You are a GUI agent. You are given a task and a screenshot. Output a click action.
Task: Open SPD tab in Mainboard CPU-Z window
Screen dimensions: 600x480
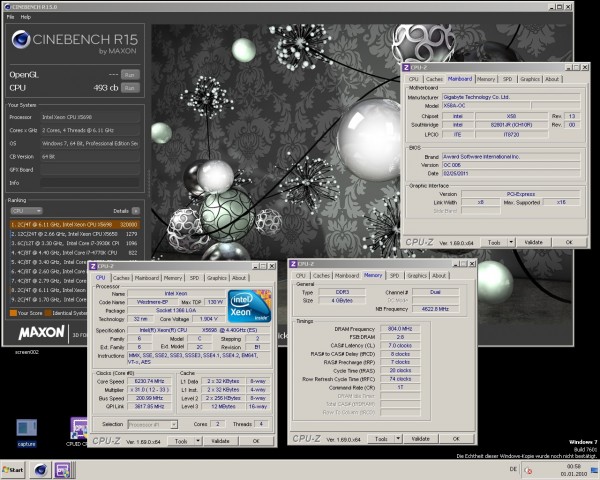[507, 79]
